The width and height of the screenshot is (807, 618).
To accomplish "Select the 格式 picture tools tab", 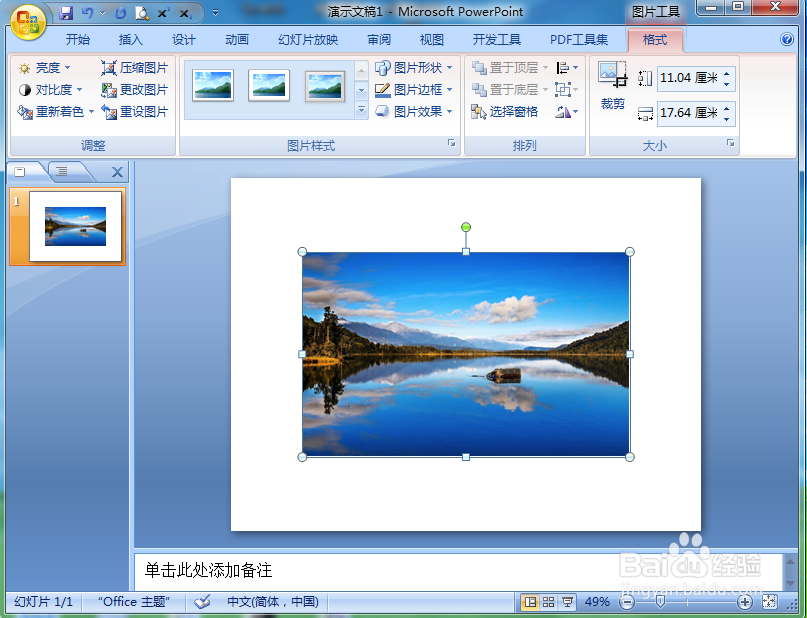I will tap(655, 40).
